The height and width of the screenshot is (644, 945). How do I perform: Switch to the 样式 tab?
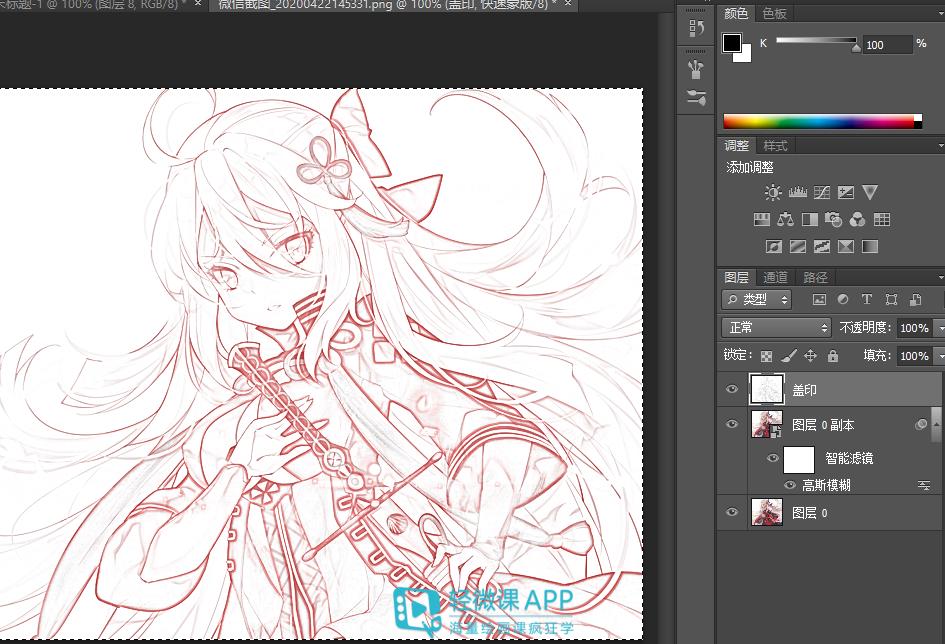tap(775, 146)
